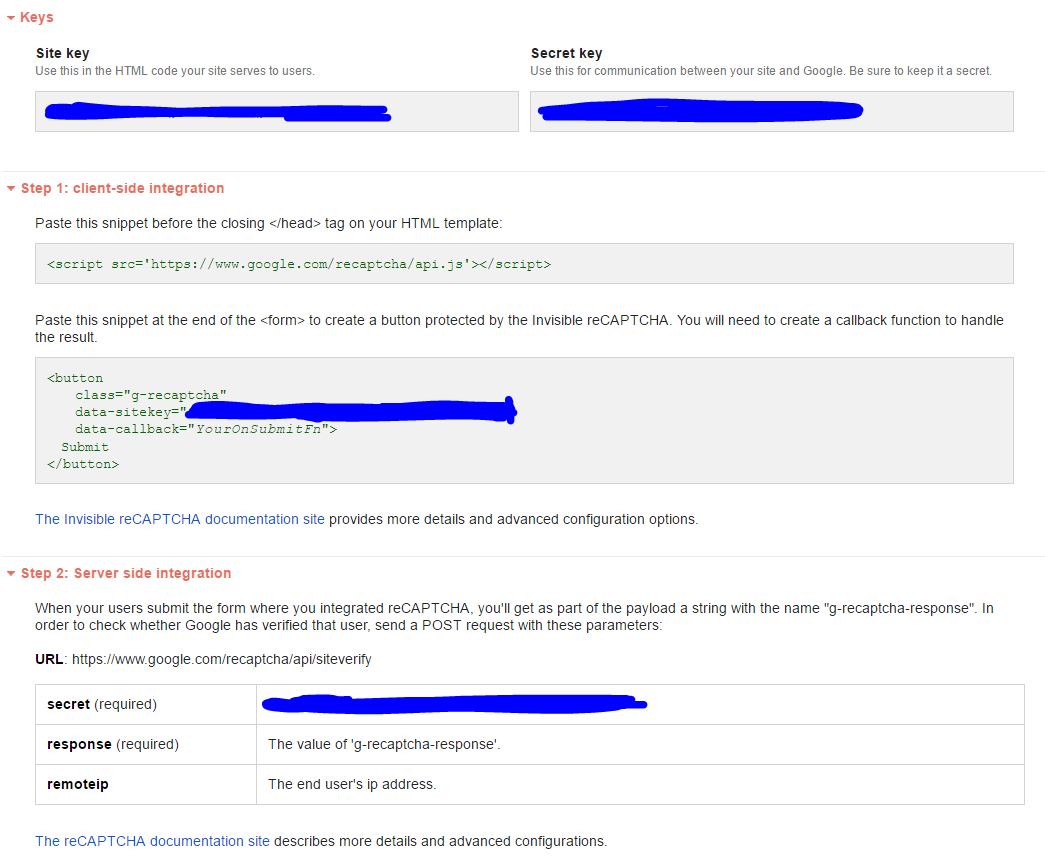The height and width of the screenshot is (857, 1045).
Task: Click the 'response (required)' table cell
Action: coord(146,744)
